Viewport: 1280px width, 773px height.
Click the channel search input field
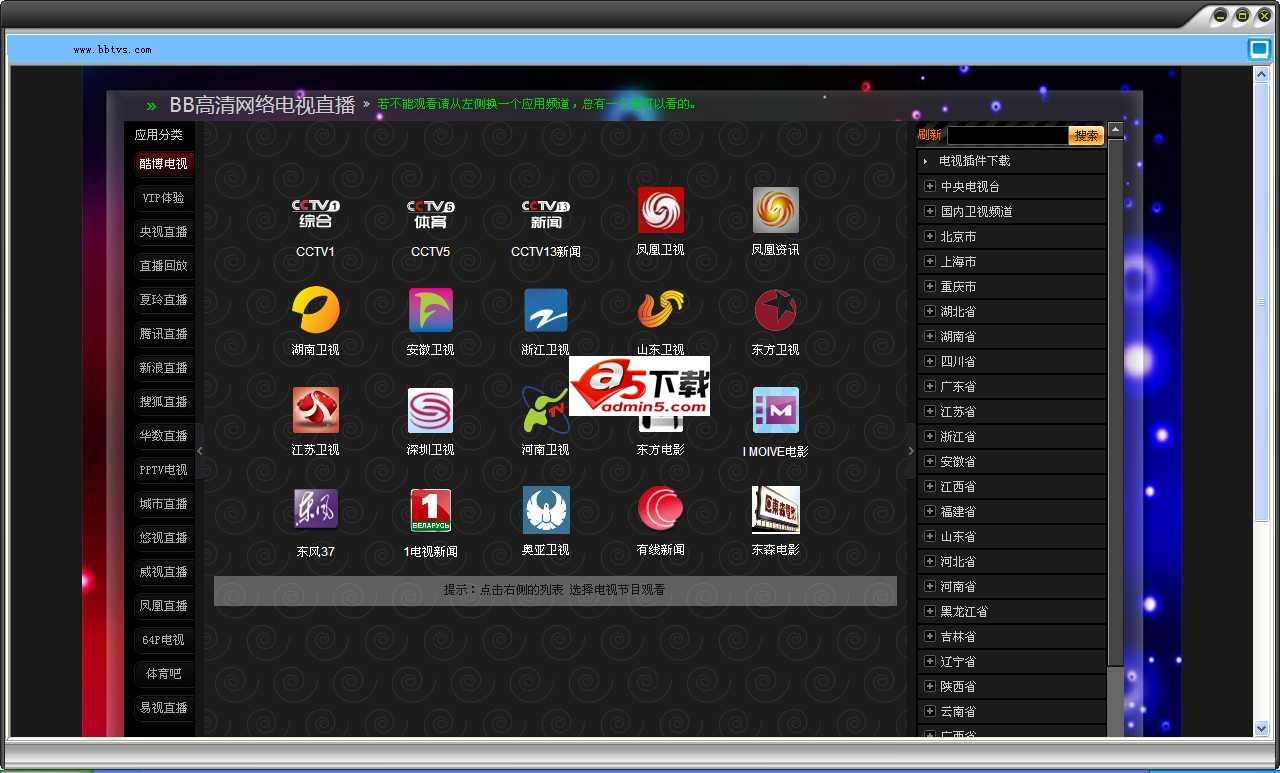tap(1006, 135)
